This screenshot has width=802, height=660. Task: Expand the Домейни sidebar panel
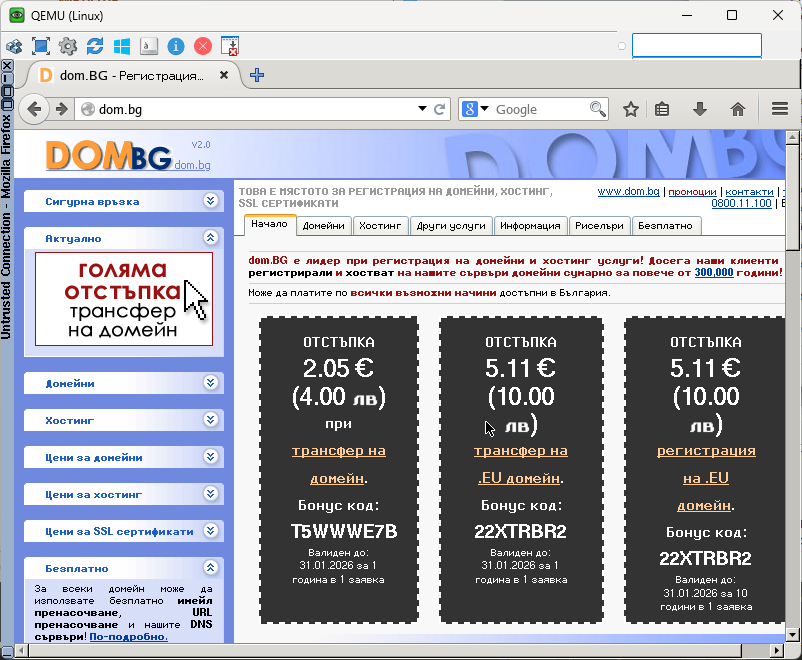coord(211,382)
